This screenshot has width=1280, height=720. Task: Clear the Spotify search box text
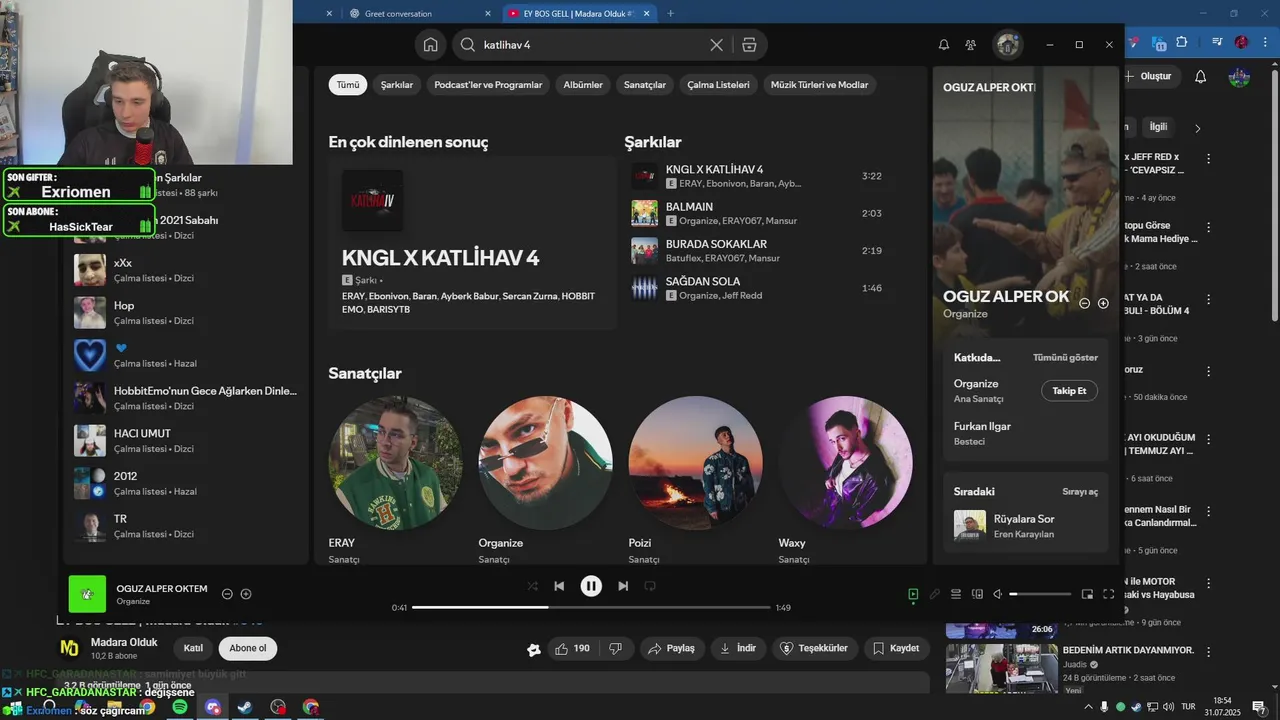(x=716, y=45)
